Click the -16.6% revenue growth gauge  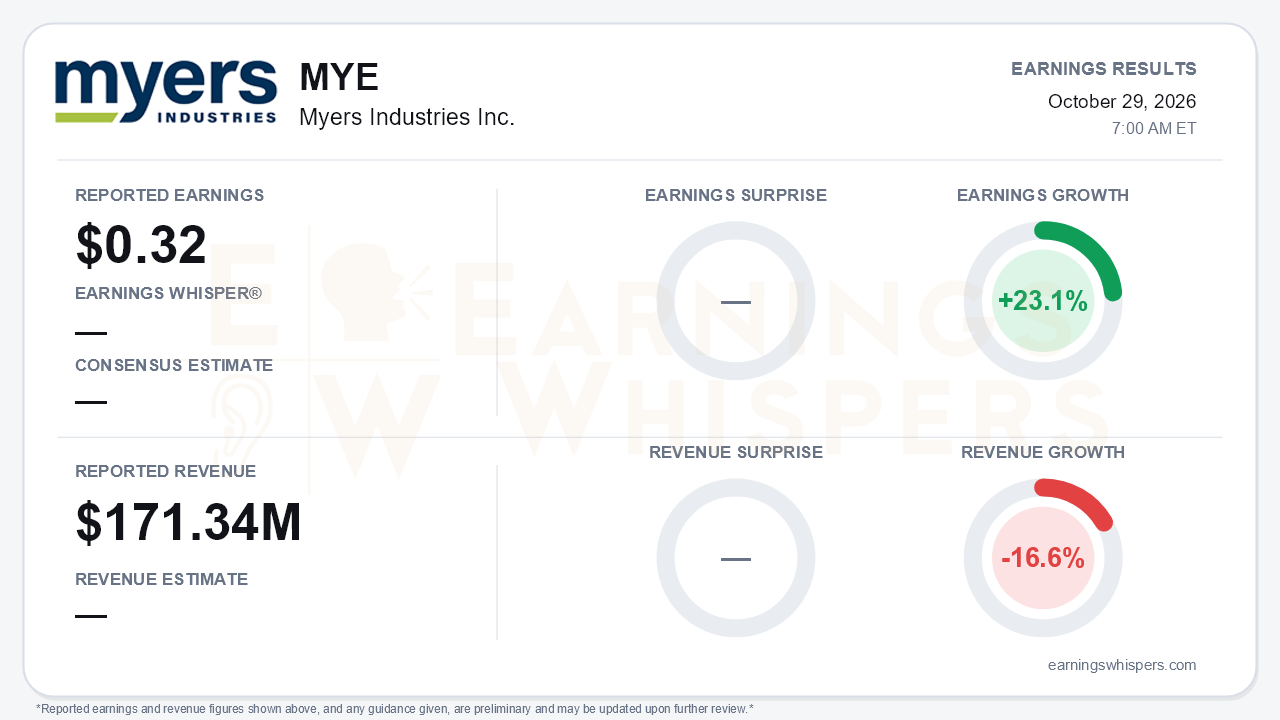click(1043, 558)
